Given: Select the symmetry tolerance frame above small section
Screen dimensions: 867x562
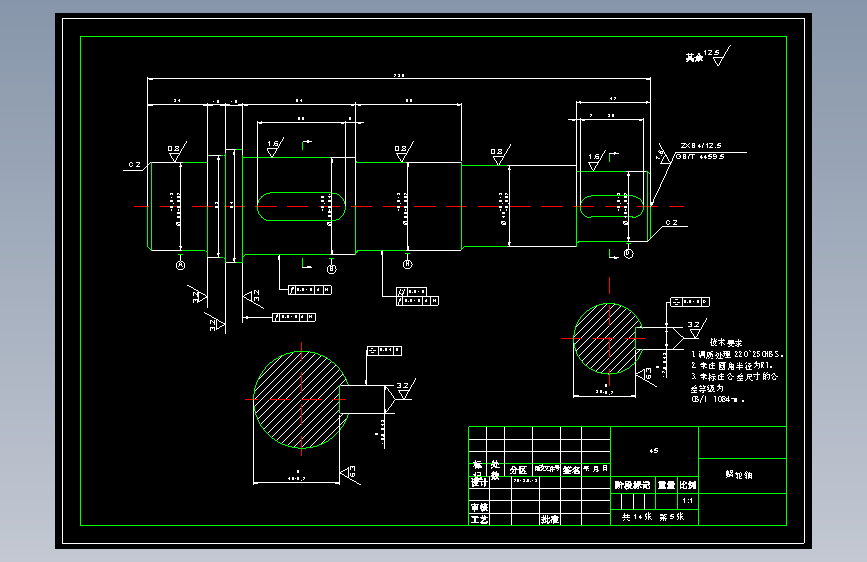Looking at the screenshot, I should click(x=690, y=301).
